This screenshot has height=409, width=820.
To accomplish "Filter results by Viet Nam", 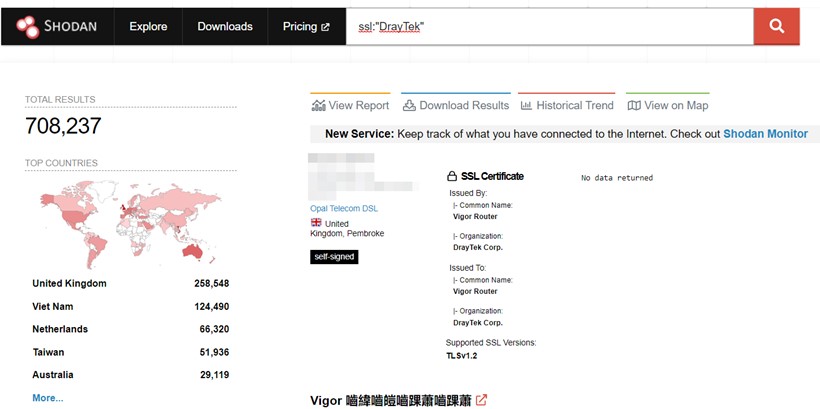I will coord(52,306).
